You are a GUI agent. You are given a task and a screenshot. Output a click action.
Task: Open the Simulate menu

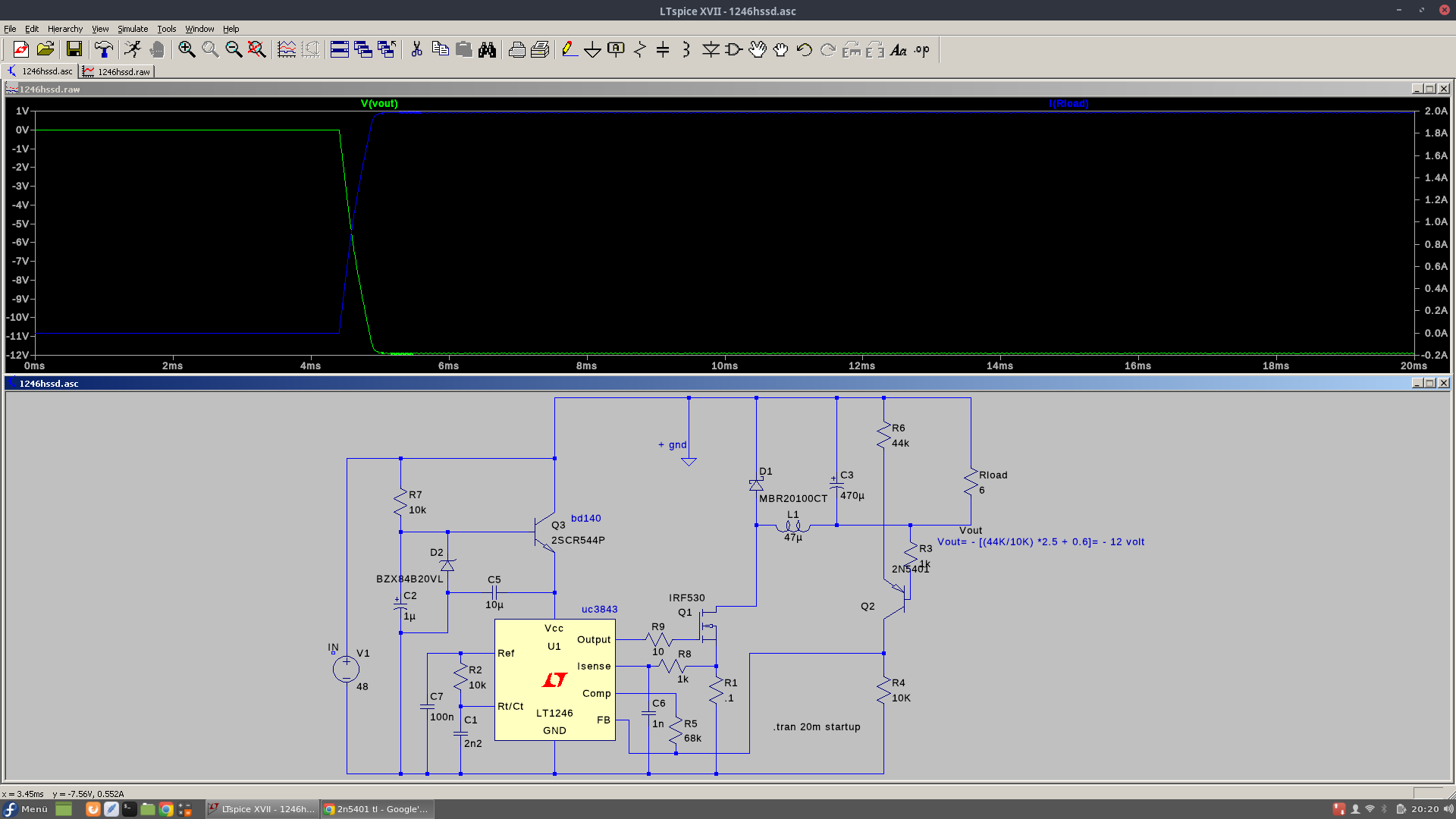tap(133, 29)
